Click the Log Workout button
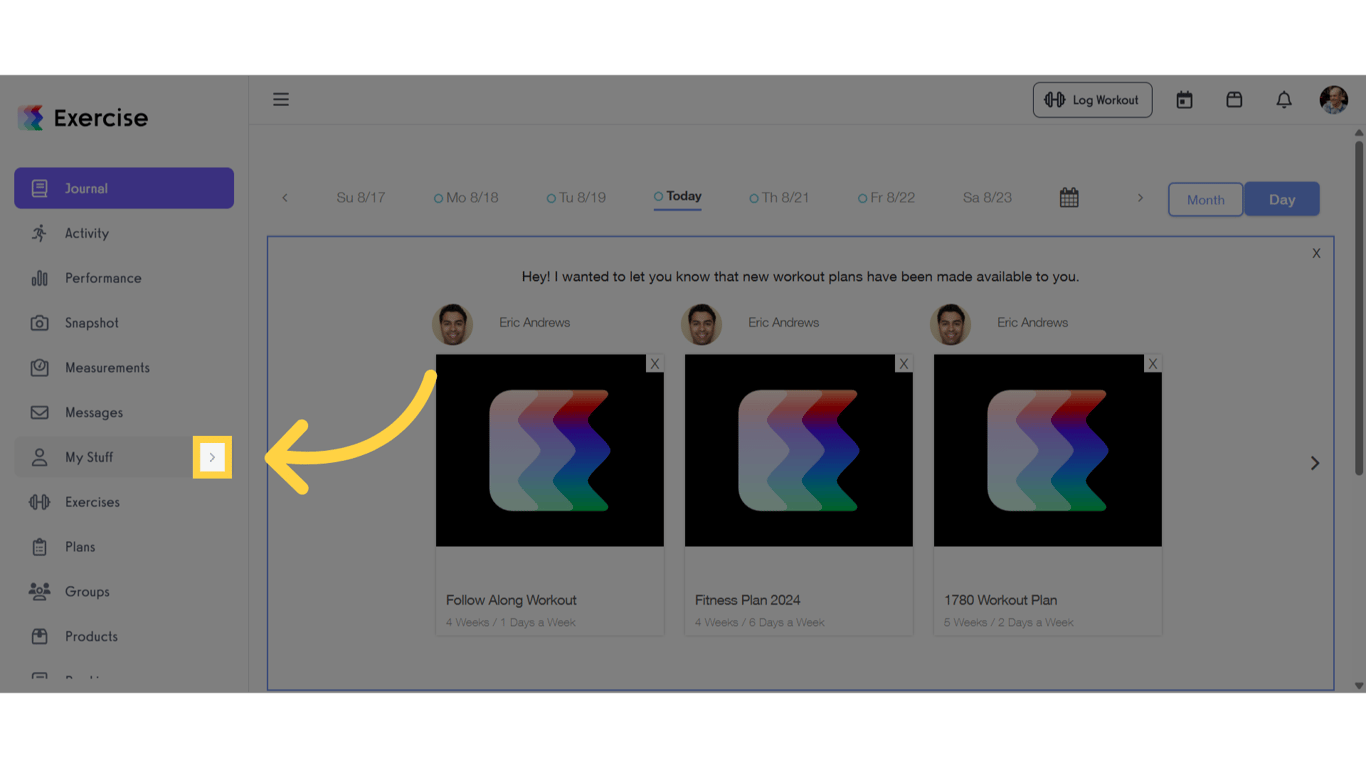1366x768 pixels. pos(1092,99)
